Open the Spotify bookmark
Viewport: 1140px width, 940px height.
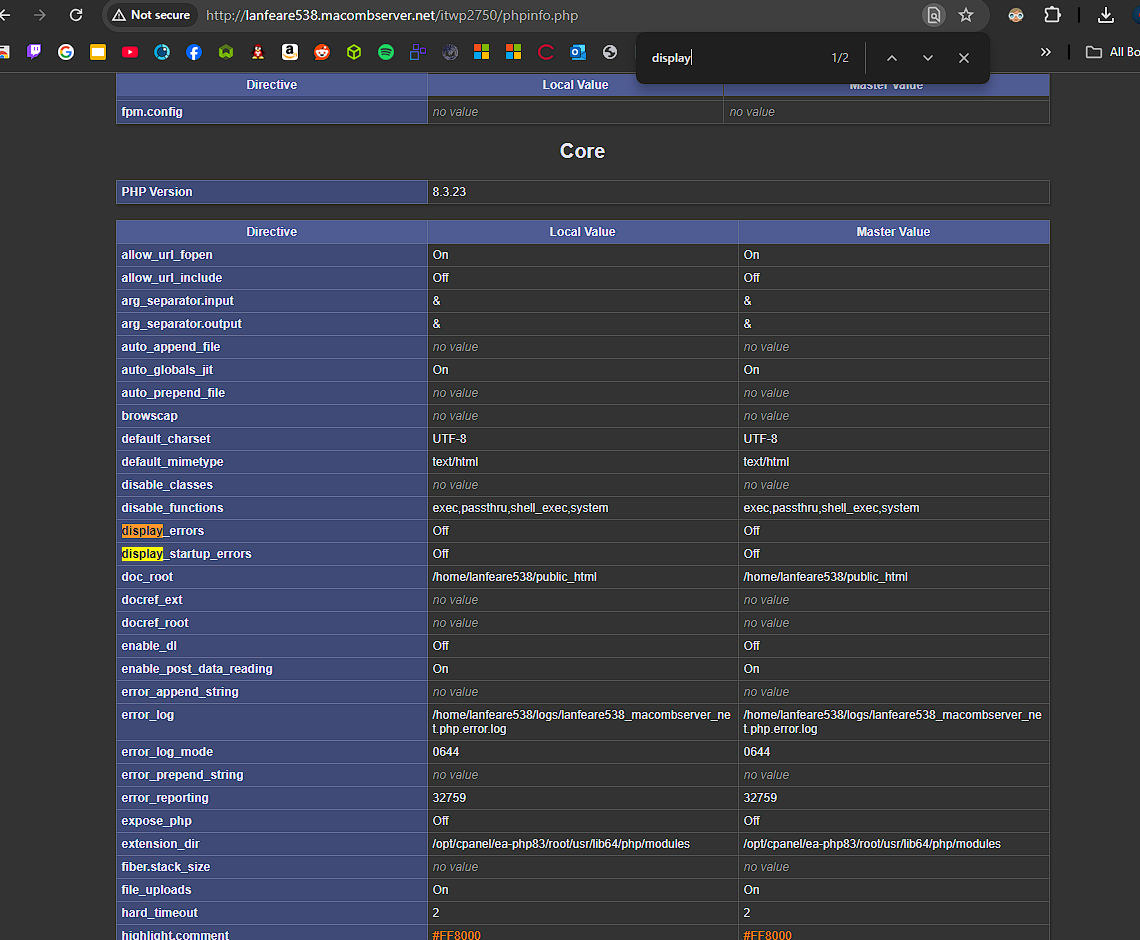pyautogui.click(x=386, y=52)
